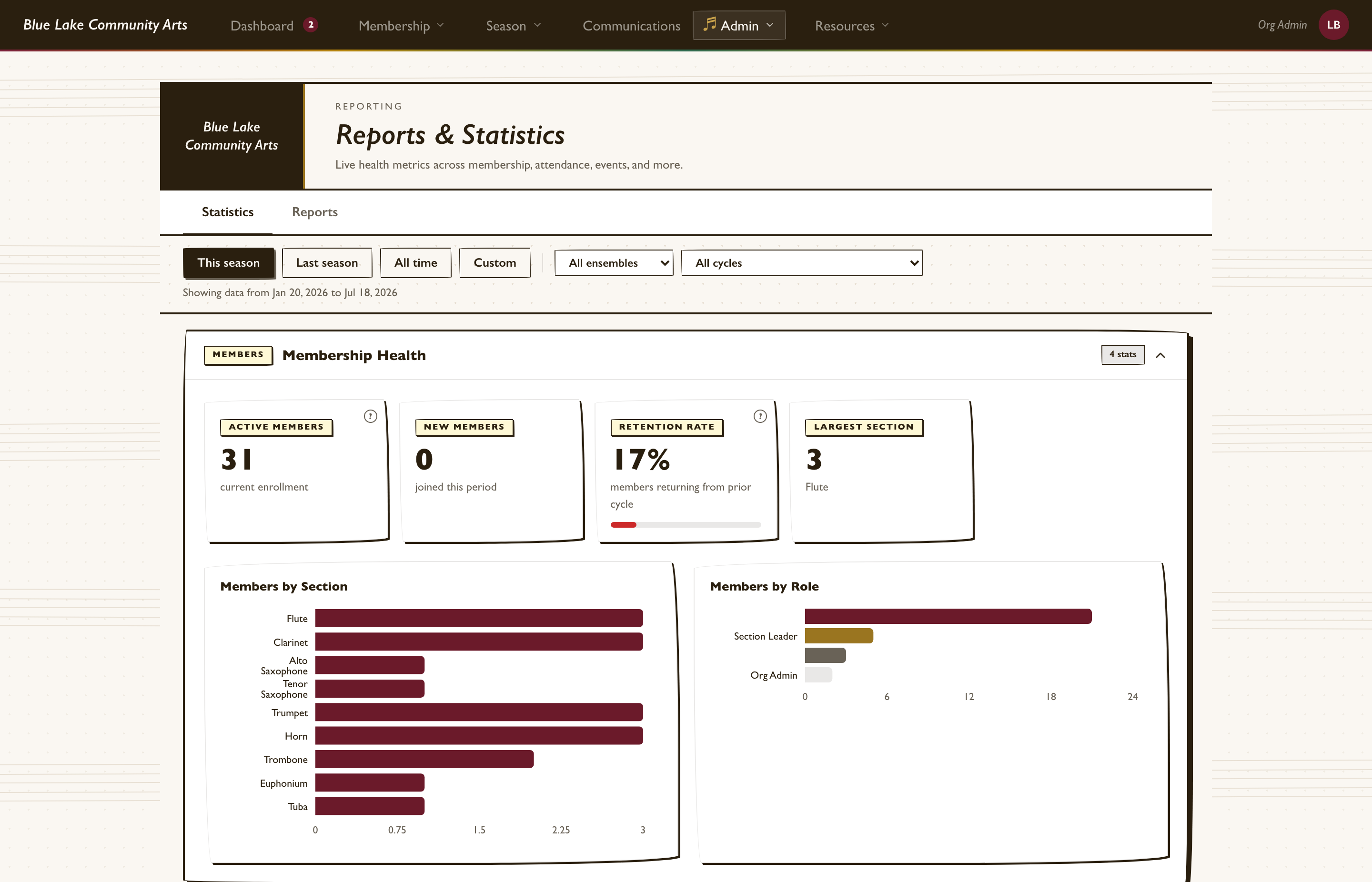
Task: Click the Active Members stat card
Action: tap(297, 471)
